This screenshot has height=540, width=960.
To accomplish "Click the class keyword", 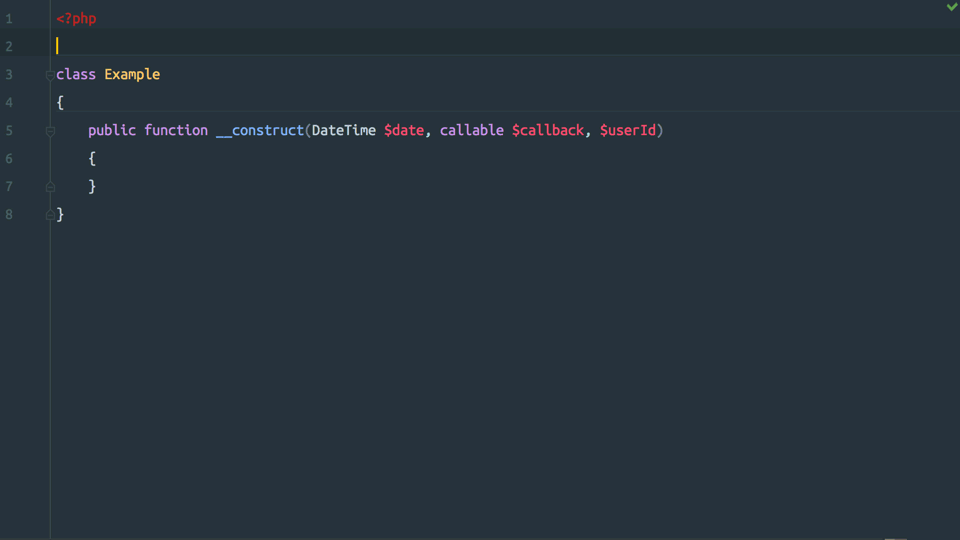I will 76,74.
